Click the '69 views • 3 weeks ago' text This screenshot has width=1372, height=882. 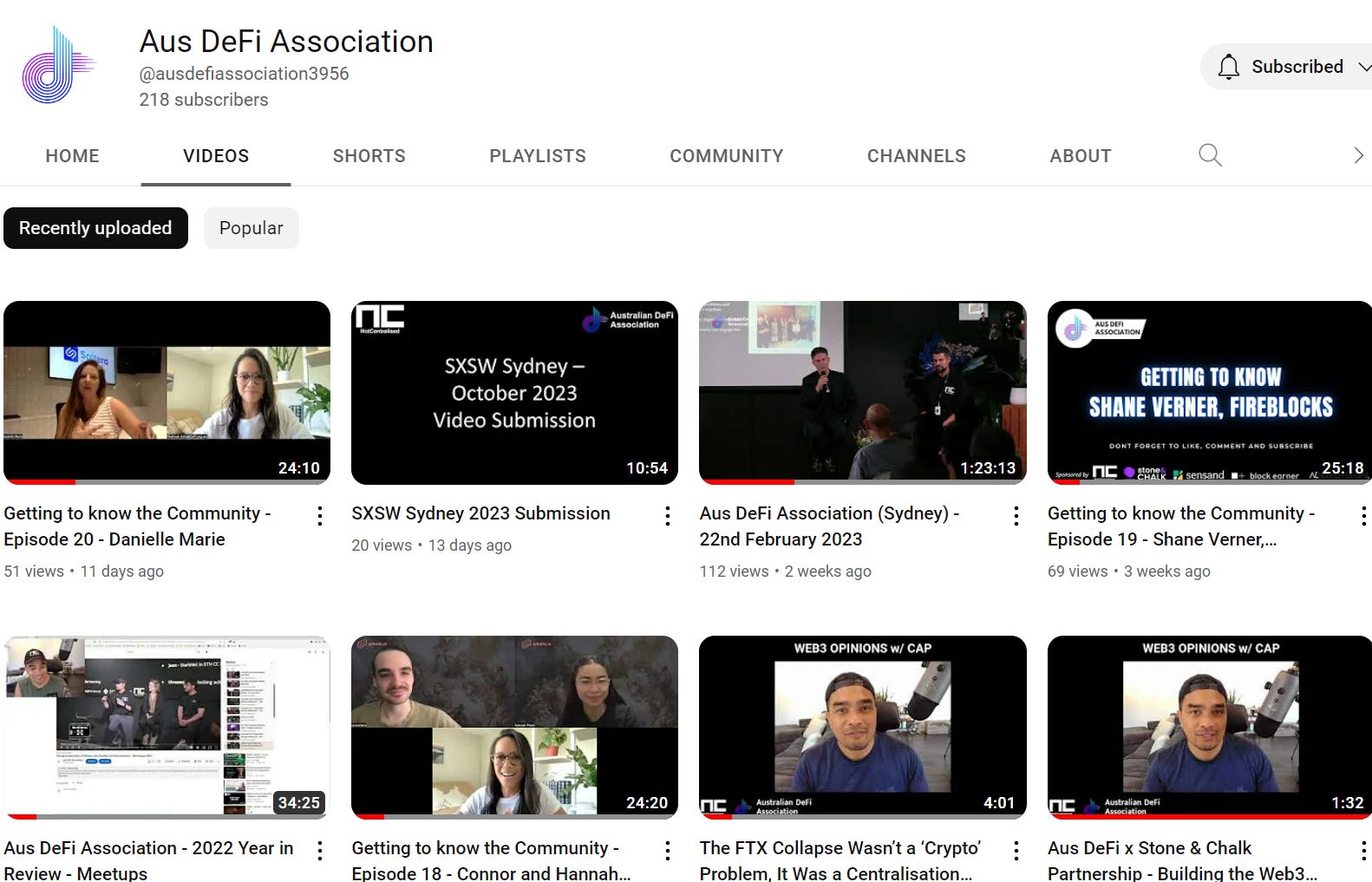[1129, 572]
